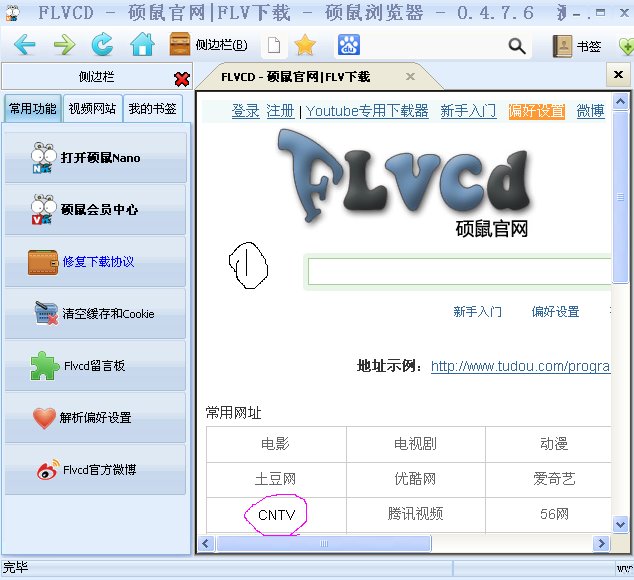The width and height of the screenshot is (634, 580).
Task: Click highlighted 偏好设置 link at top
Action: pos(536,110)
